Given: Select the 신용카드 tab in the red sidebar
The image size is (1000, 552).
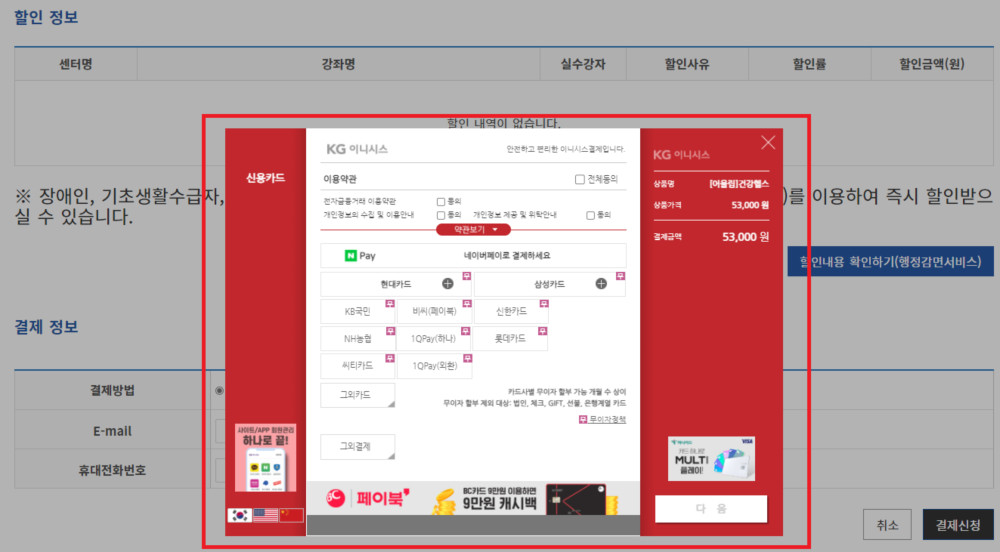Looking at the screenshot, I should point(265,178).
